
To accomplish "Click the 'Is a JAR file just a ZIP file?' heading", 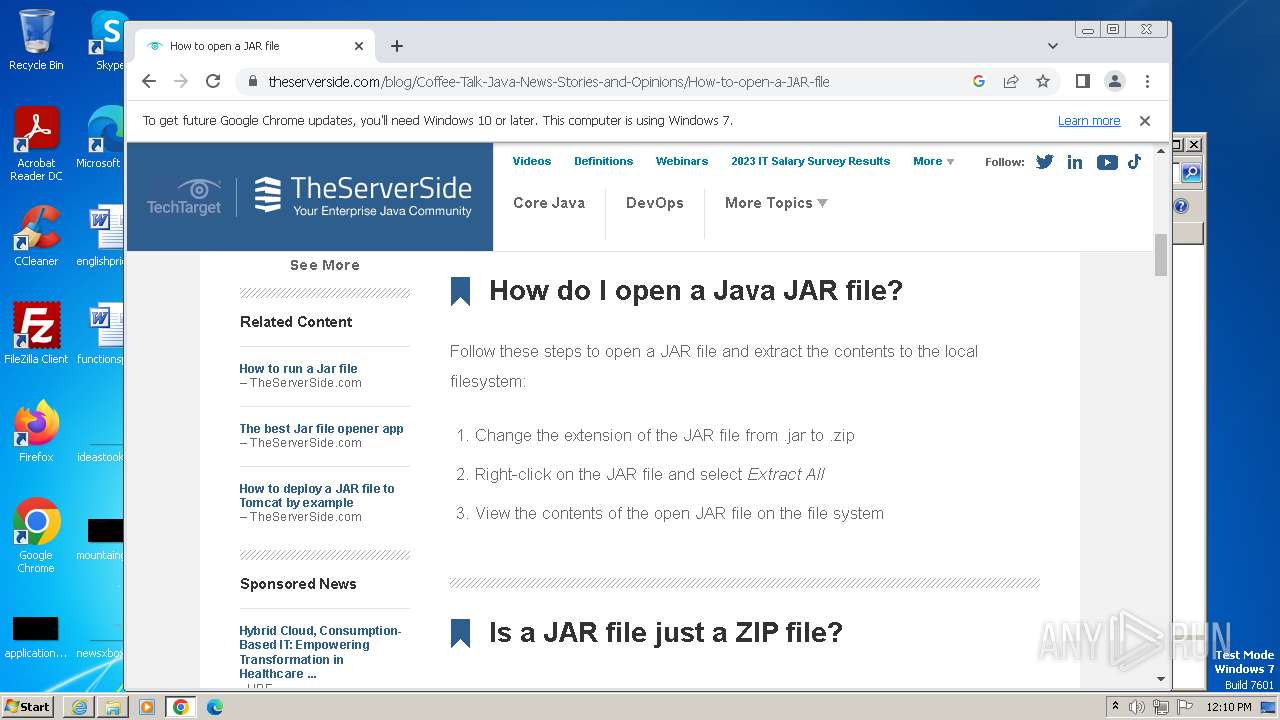I will pos(666,632).
